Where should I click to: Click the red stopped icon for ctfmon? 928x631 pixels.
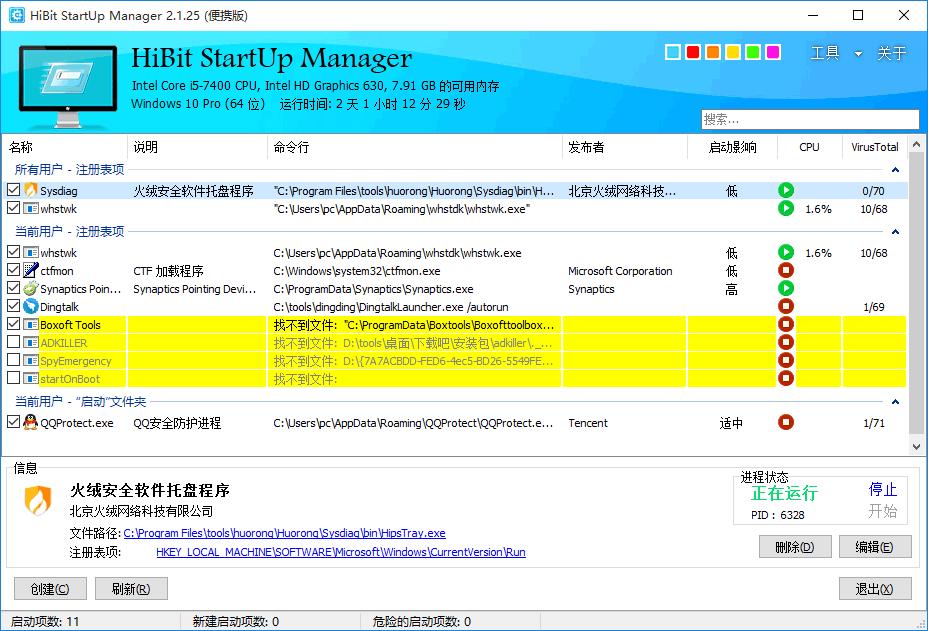[x=785, y=271]
